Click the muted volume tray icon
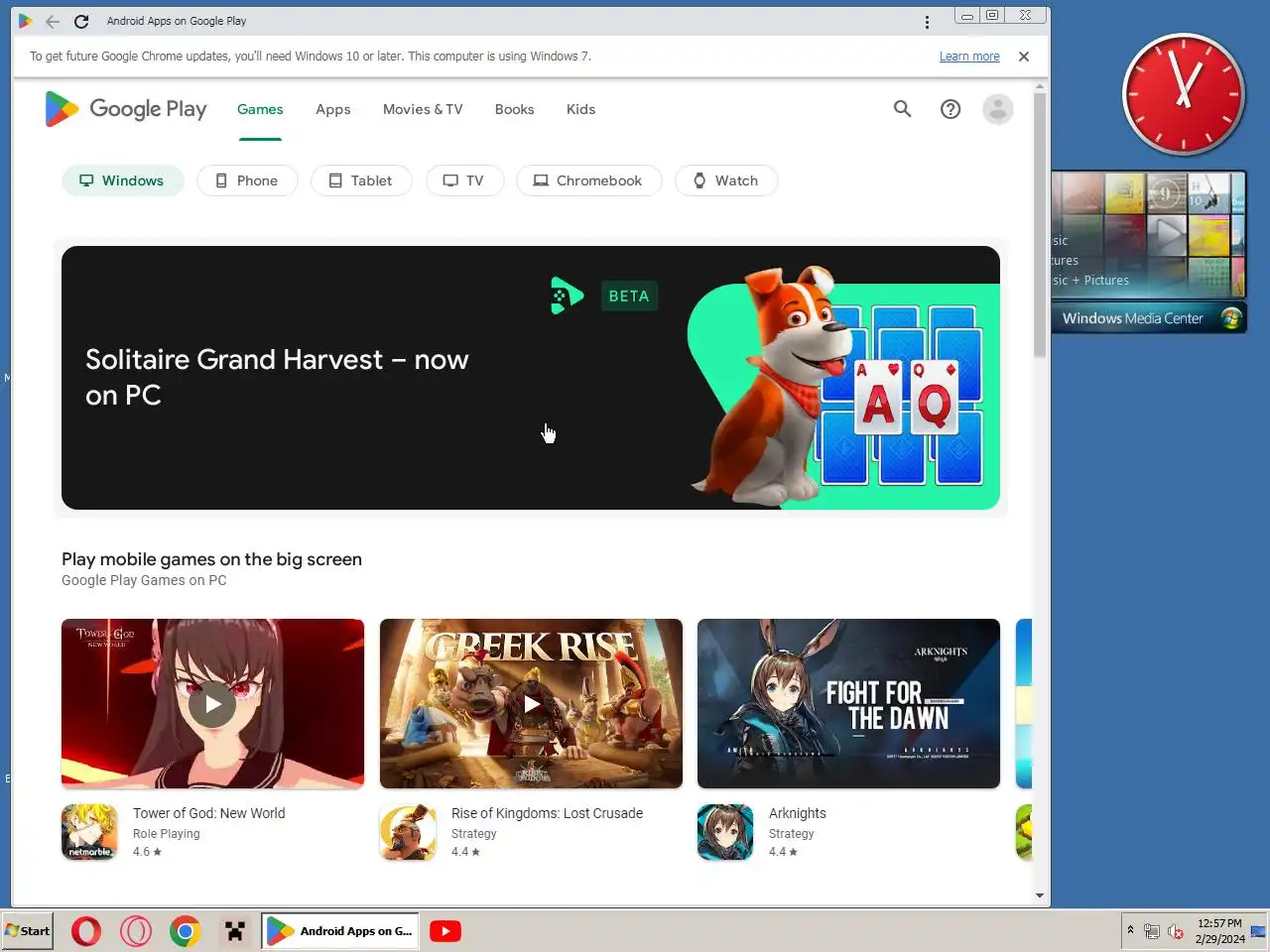Viewport: 1270px width, 952px height. pyautogui.click(x=1176, y=931)
